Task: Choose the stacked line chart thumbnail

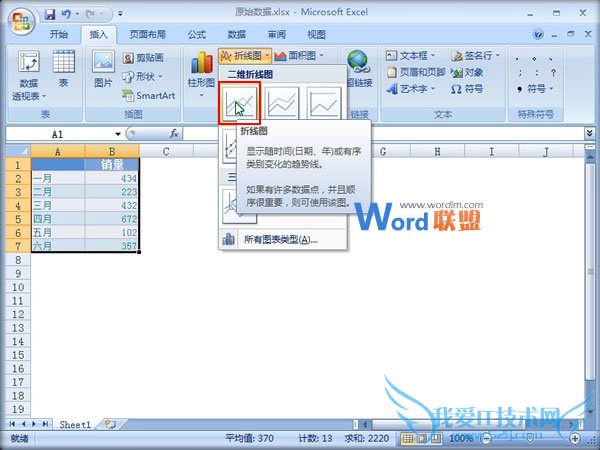Action: tap(282, 103)
